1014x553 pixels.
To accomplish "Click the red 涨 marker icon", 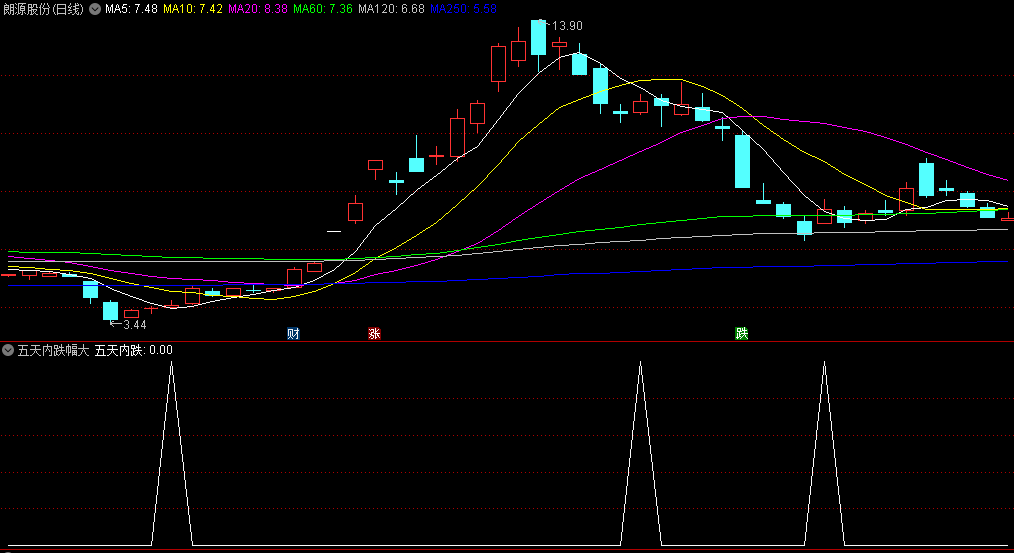I will 374,334.
